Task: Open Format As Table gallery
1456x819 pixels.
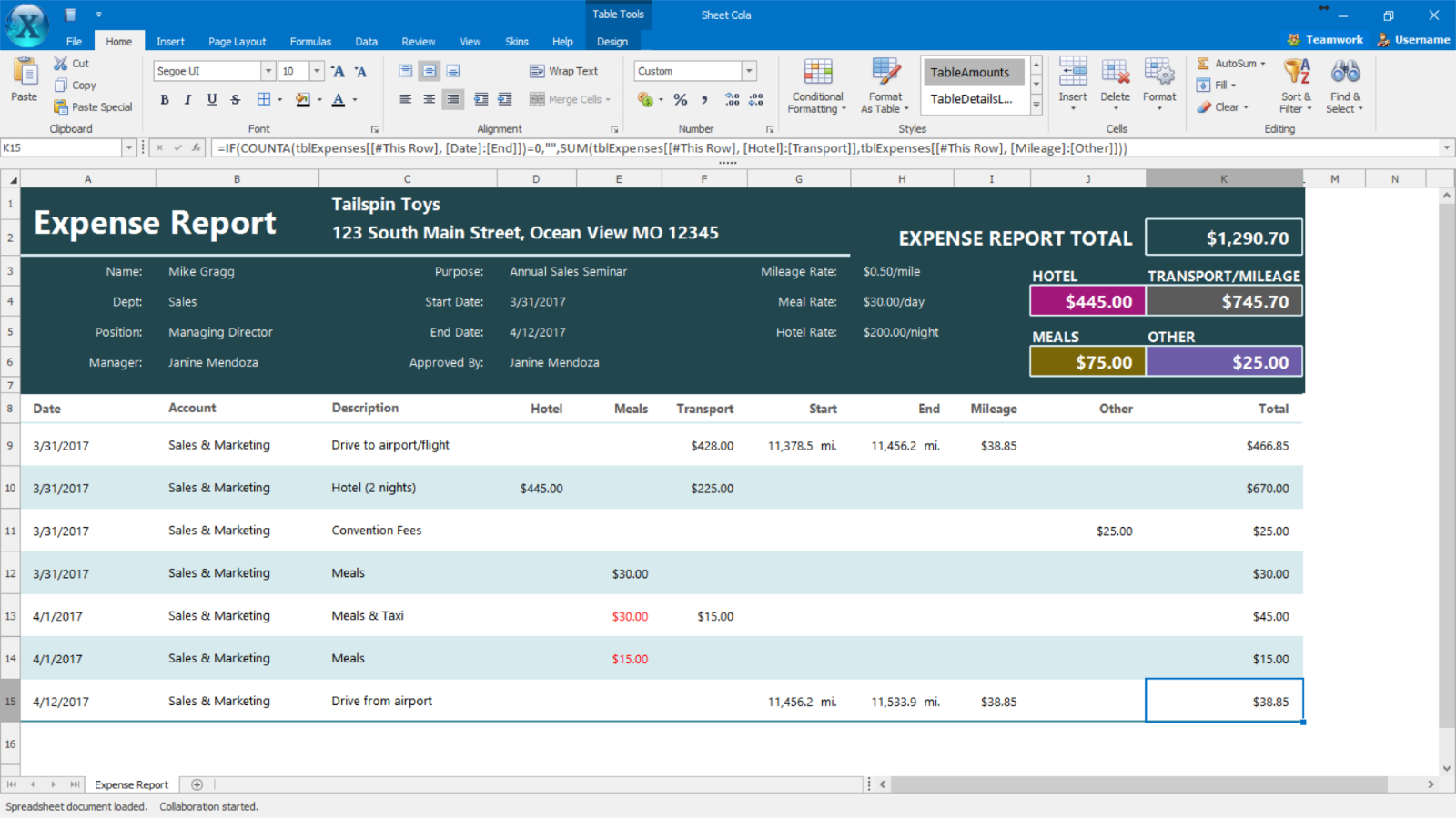Action: (x=885, y=86)
